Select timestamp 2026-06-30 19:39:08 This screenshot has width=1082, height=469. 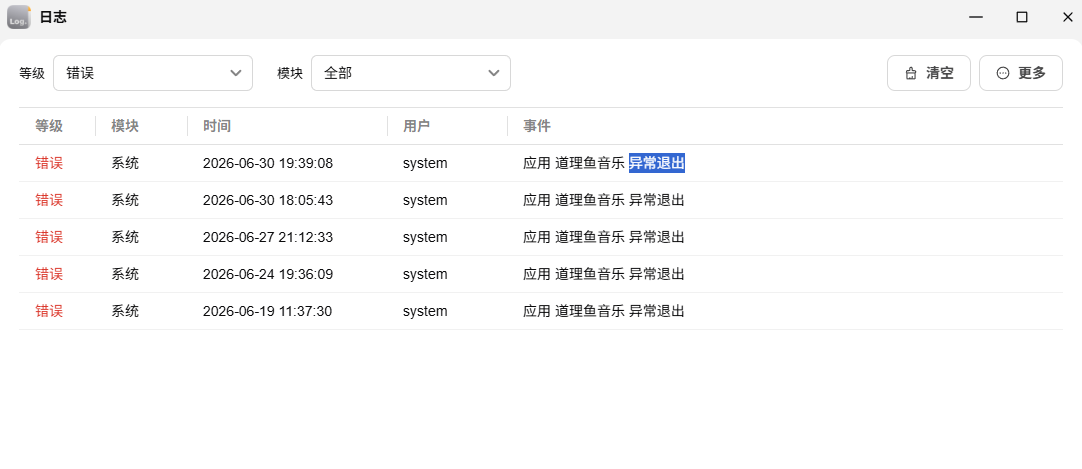268,163
